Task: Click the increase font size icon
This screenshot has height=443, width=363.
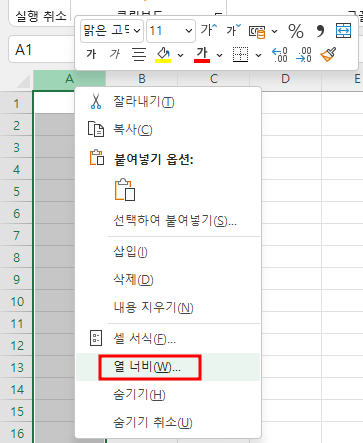Action: (x=209, y=30)
